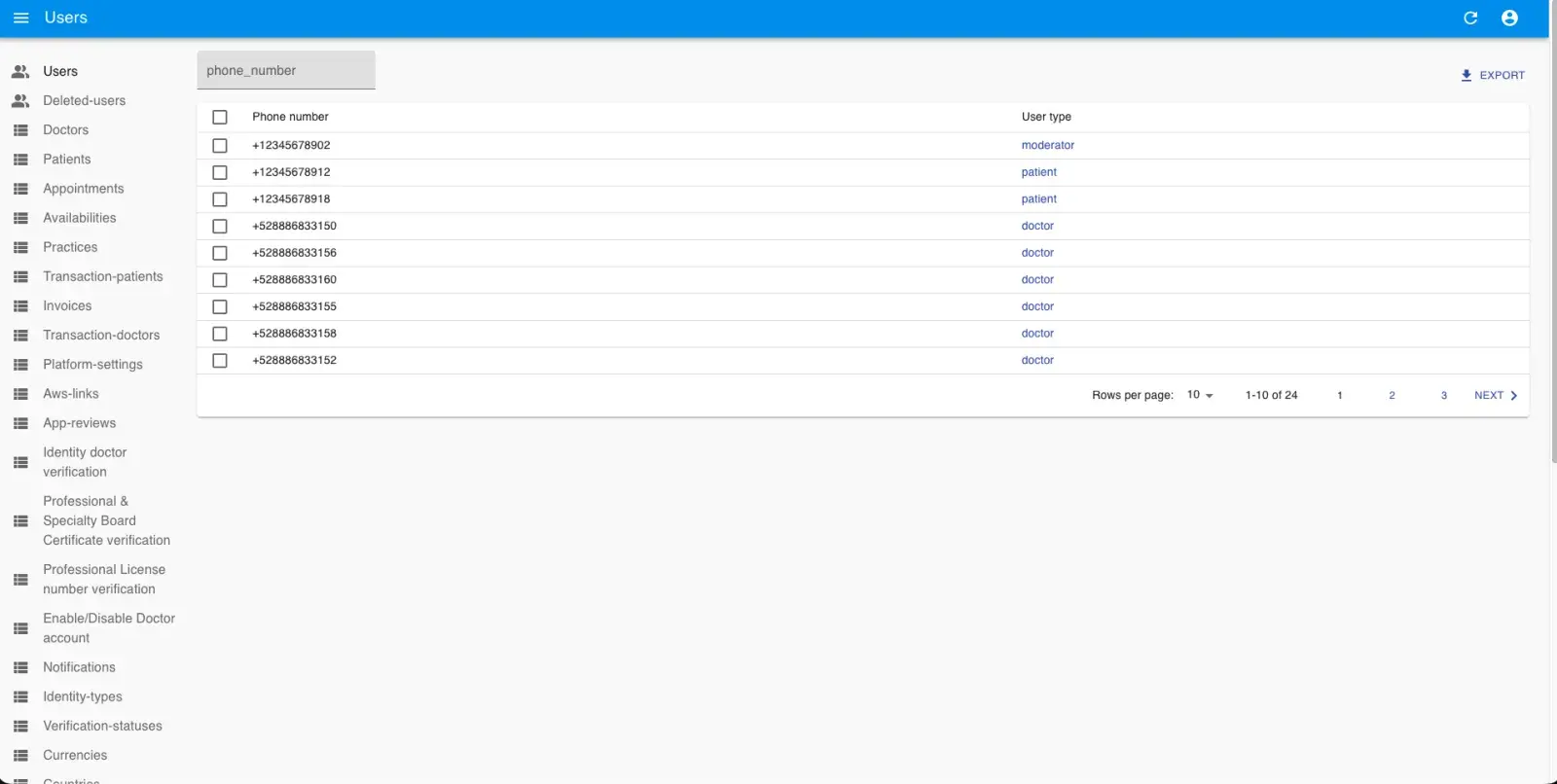
Task: Click the list icon beside Appointments
Action: pyautogui.click(x=20, y=189)
